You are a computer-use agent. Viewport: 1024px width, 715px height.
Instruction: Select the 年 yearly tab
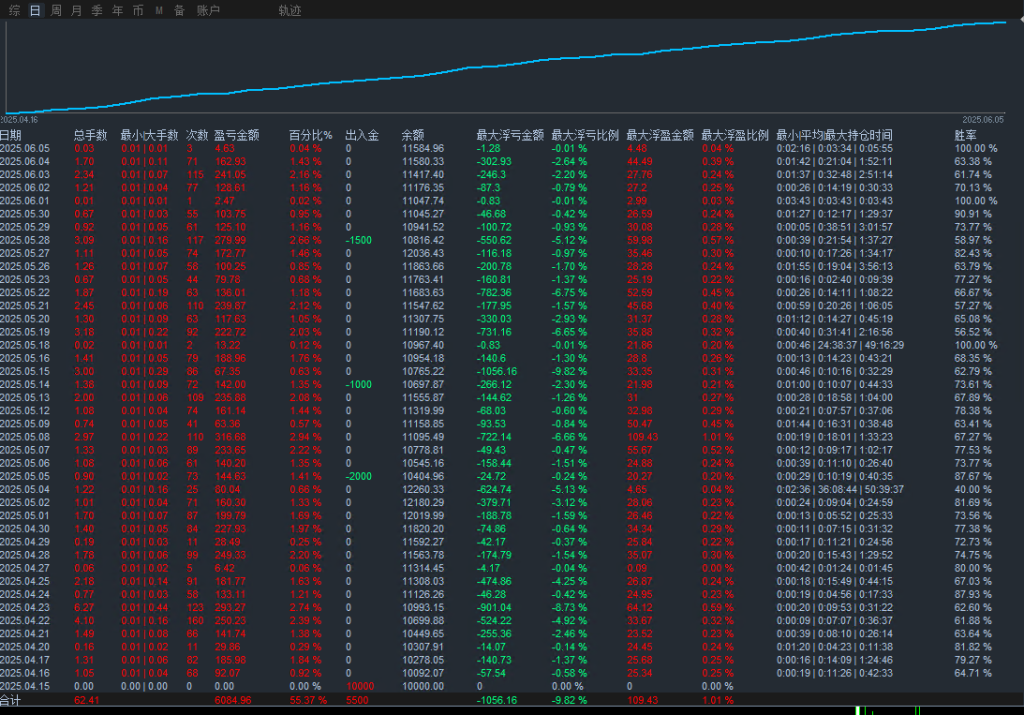point(117,10)
